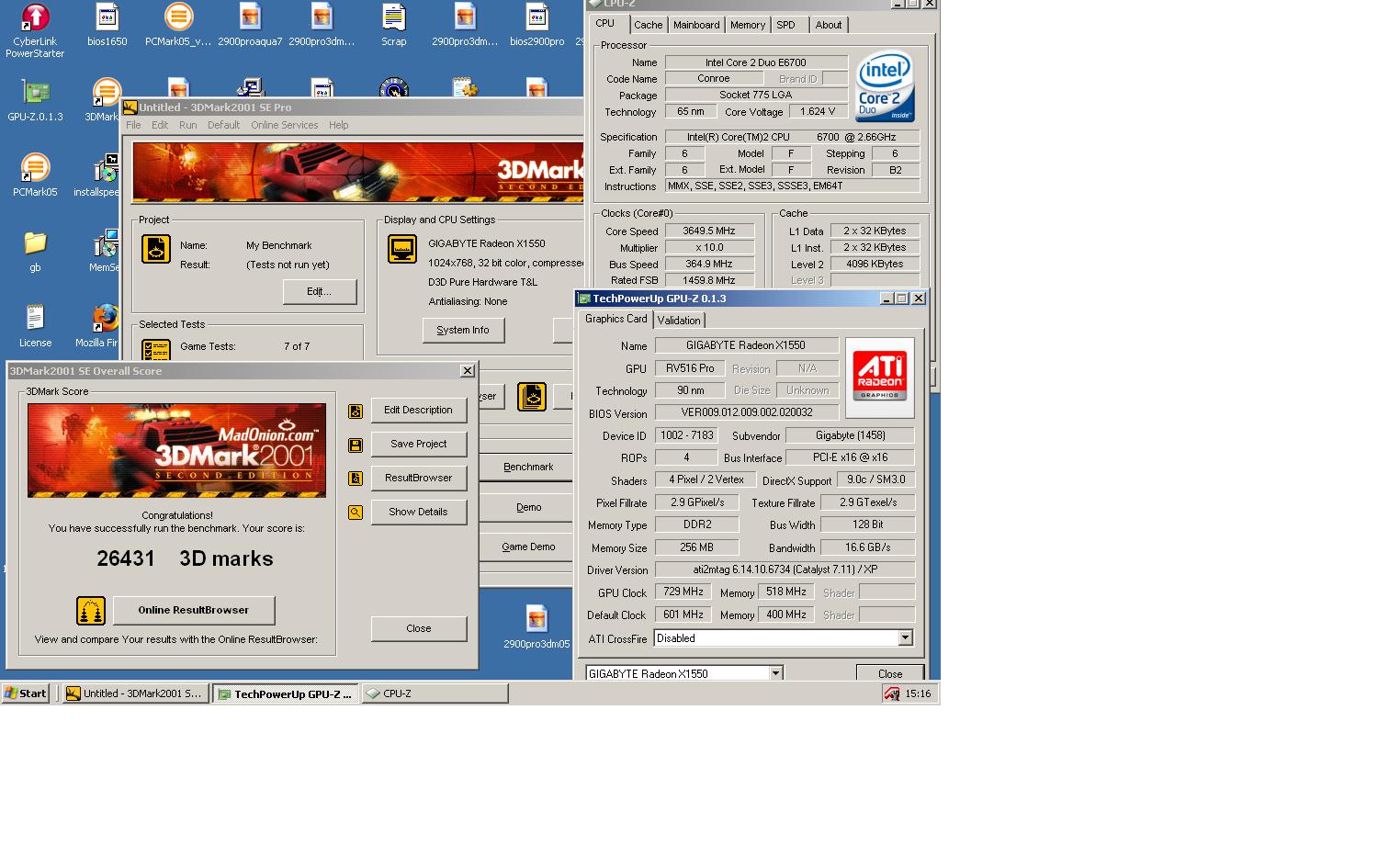Screen dimensions: 1389x868
Task: Open the Help menu in 3DMark2001
Action: [338, 125]
